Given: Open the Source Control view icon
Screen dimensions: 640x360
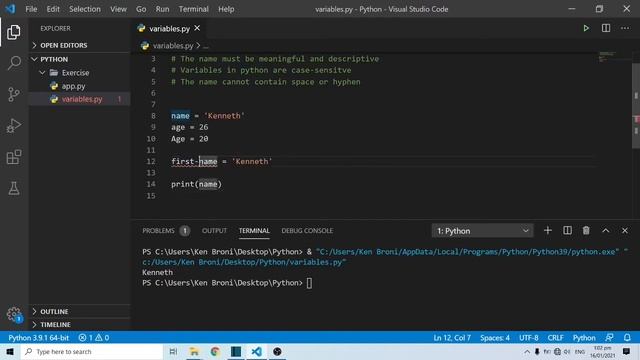Looking at the screenshot, I should point(14,94).
